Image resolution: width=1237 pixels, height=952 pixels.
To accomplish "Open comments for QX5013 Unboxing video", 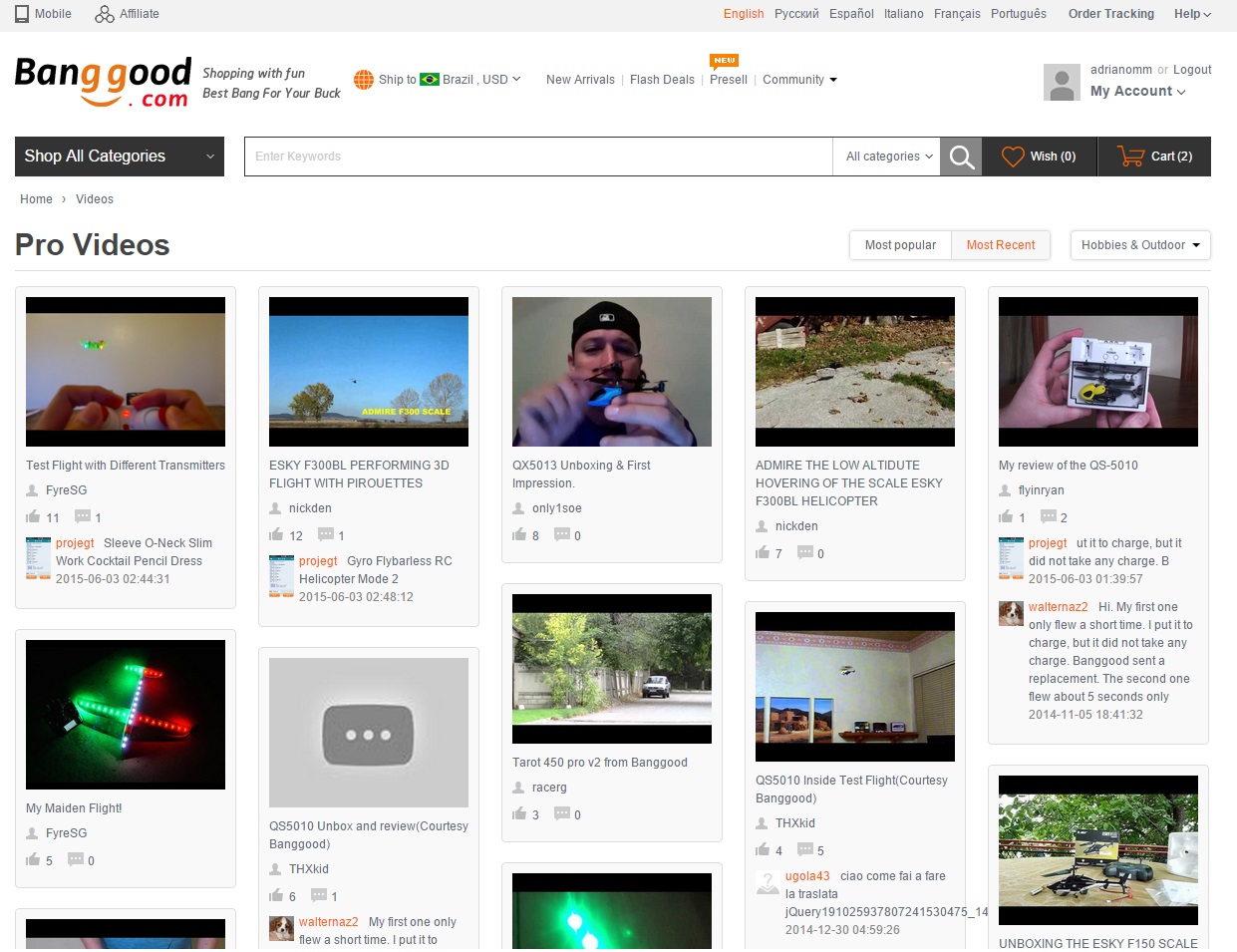I will 562,535.
